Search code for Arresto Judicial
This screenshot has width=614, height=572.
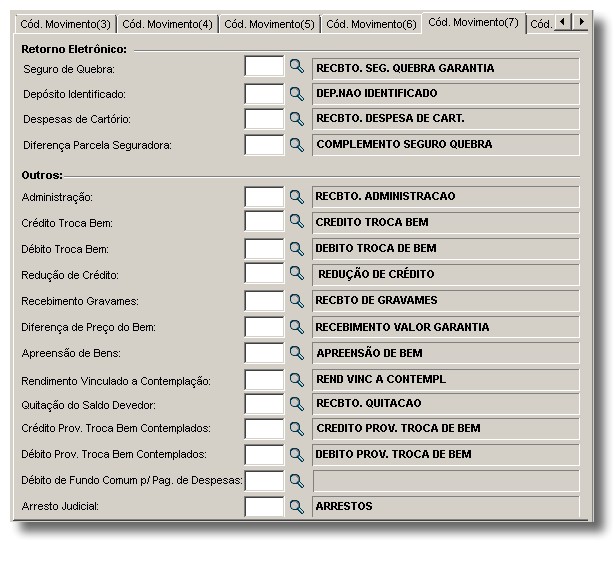pyautogui.click(x=296, y=507)
